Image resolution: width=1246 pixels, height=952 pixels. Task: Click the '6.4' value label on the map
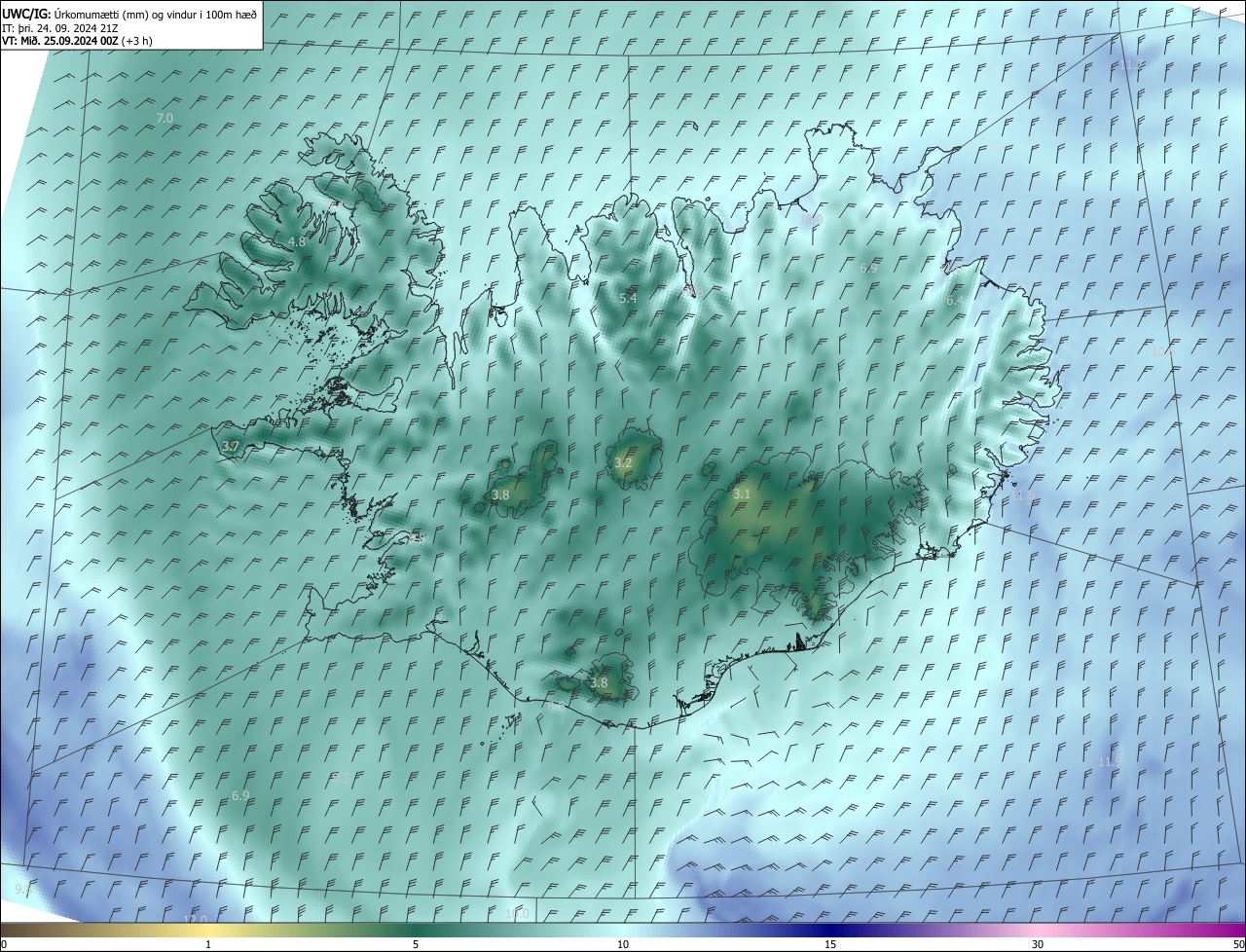click(x=955, y=301)
